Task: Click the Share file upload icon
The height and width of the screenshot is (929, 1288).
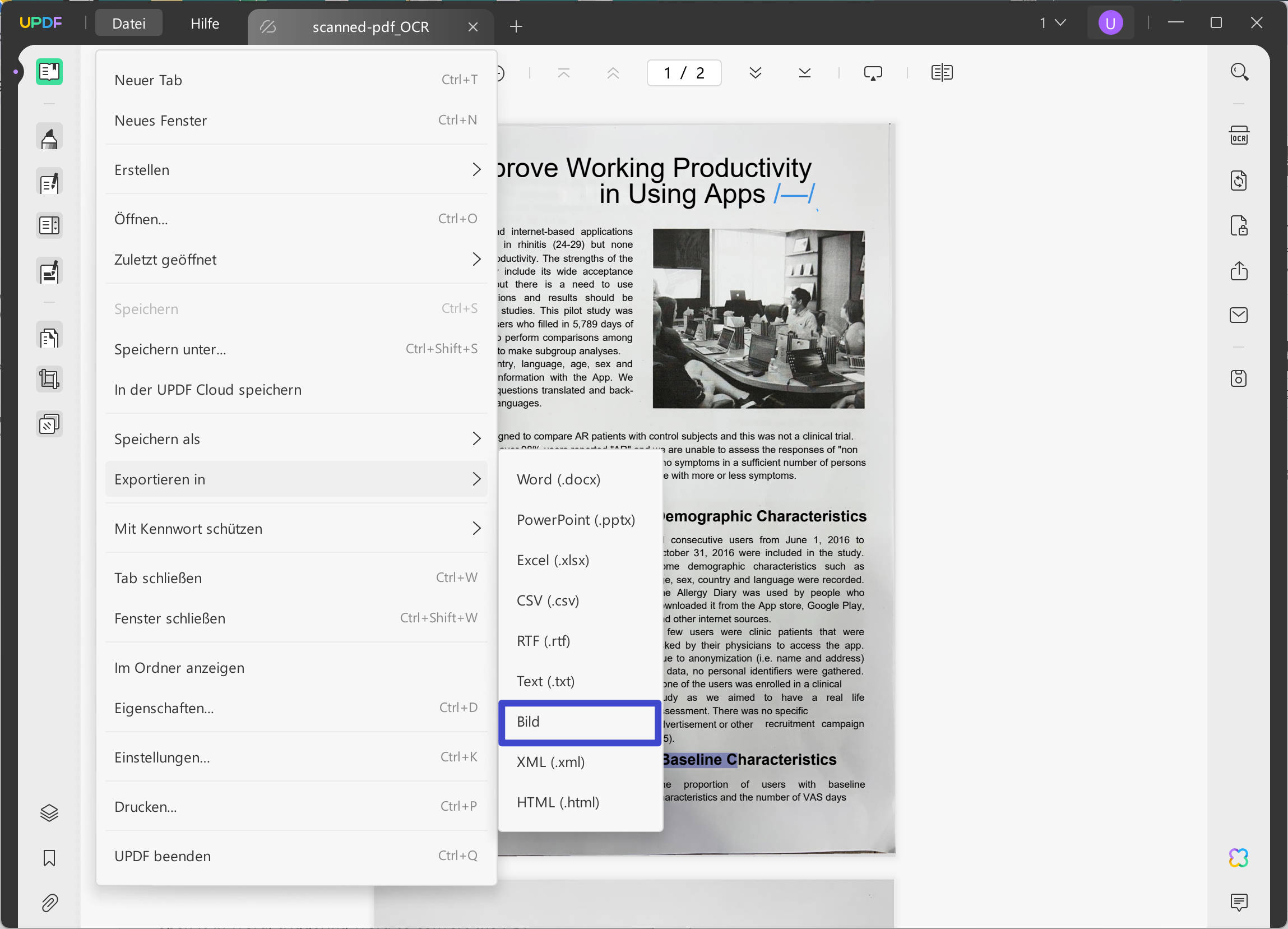Action: pos(1239,270)
